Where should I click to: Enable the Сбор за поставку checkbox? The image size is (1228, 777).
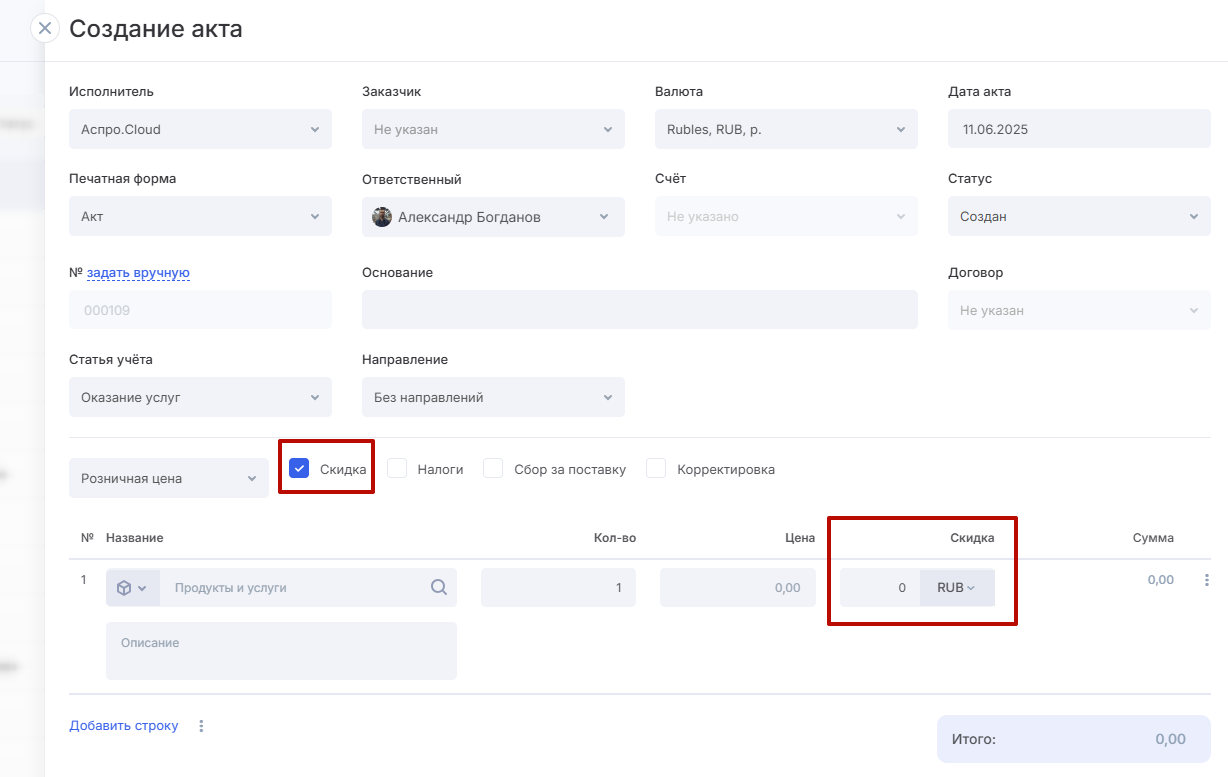pos(493,468)
